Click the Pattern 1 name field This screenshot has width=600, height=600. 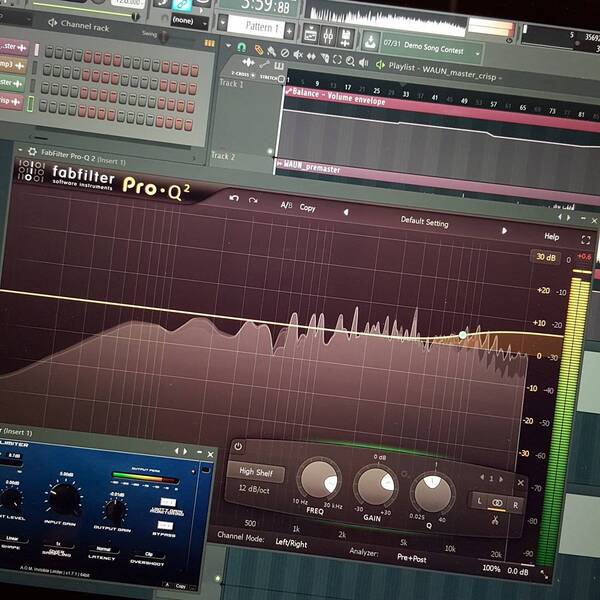(256, 27)
